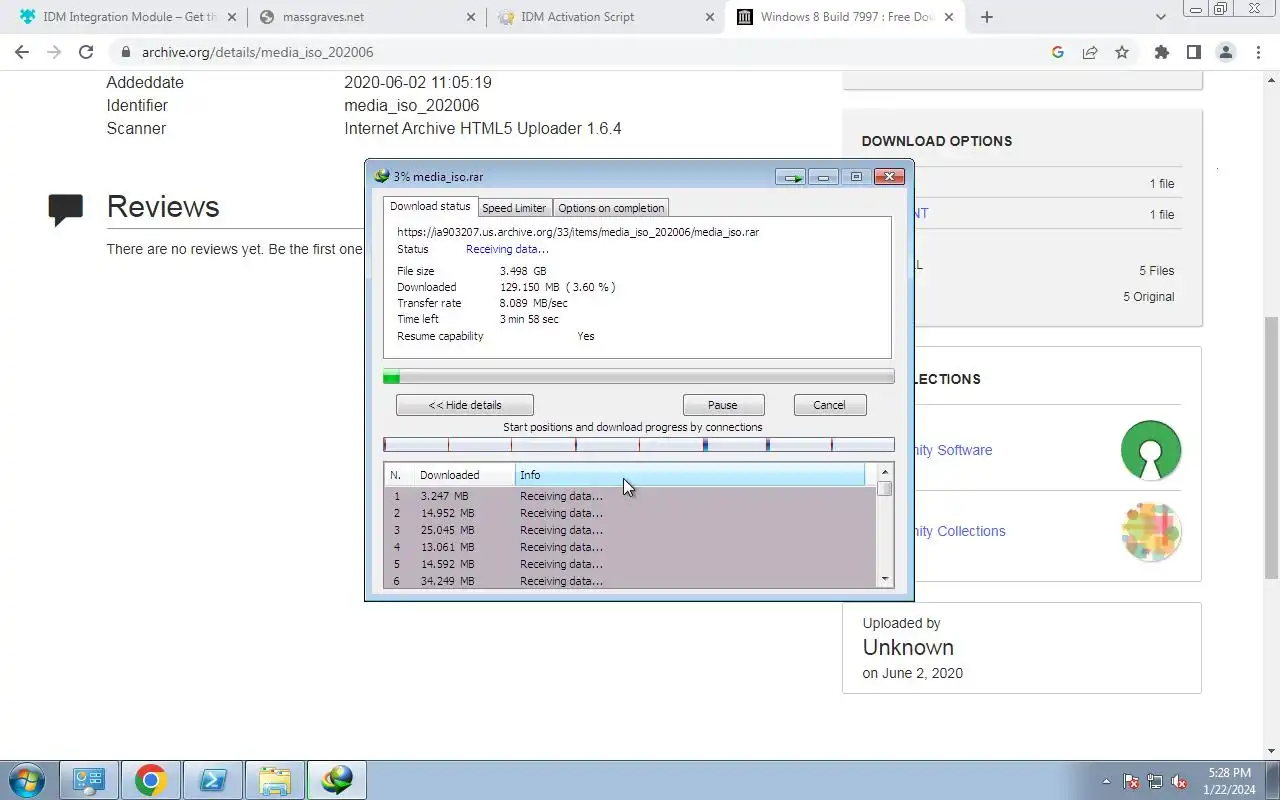Viewport: 1280px width, 800px height.
Task: Open the Speed Limiter tab in IDM
Action: click(x=514, y=208)
